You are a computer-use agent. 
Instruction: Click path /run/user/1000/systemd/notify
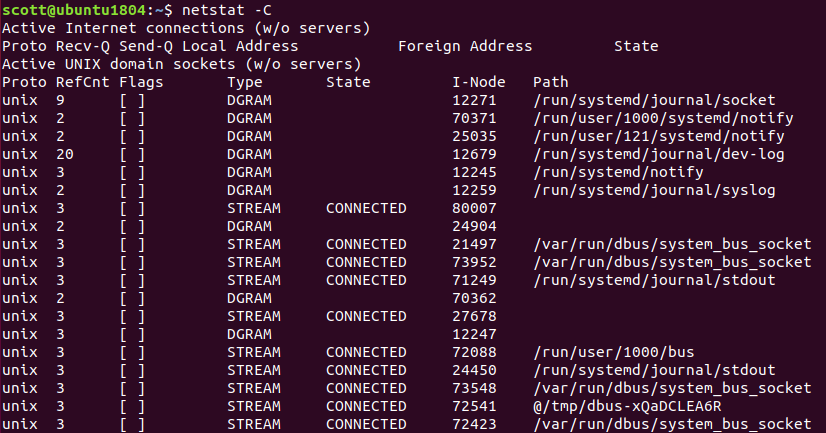coord(663,118)
